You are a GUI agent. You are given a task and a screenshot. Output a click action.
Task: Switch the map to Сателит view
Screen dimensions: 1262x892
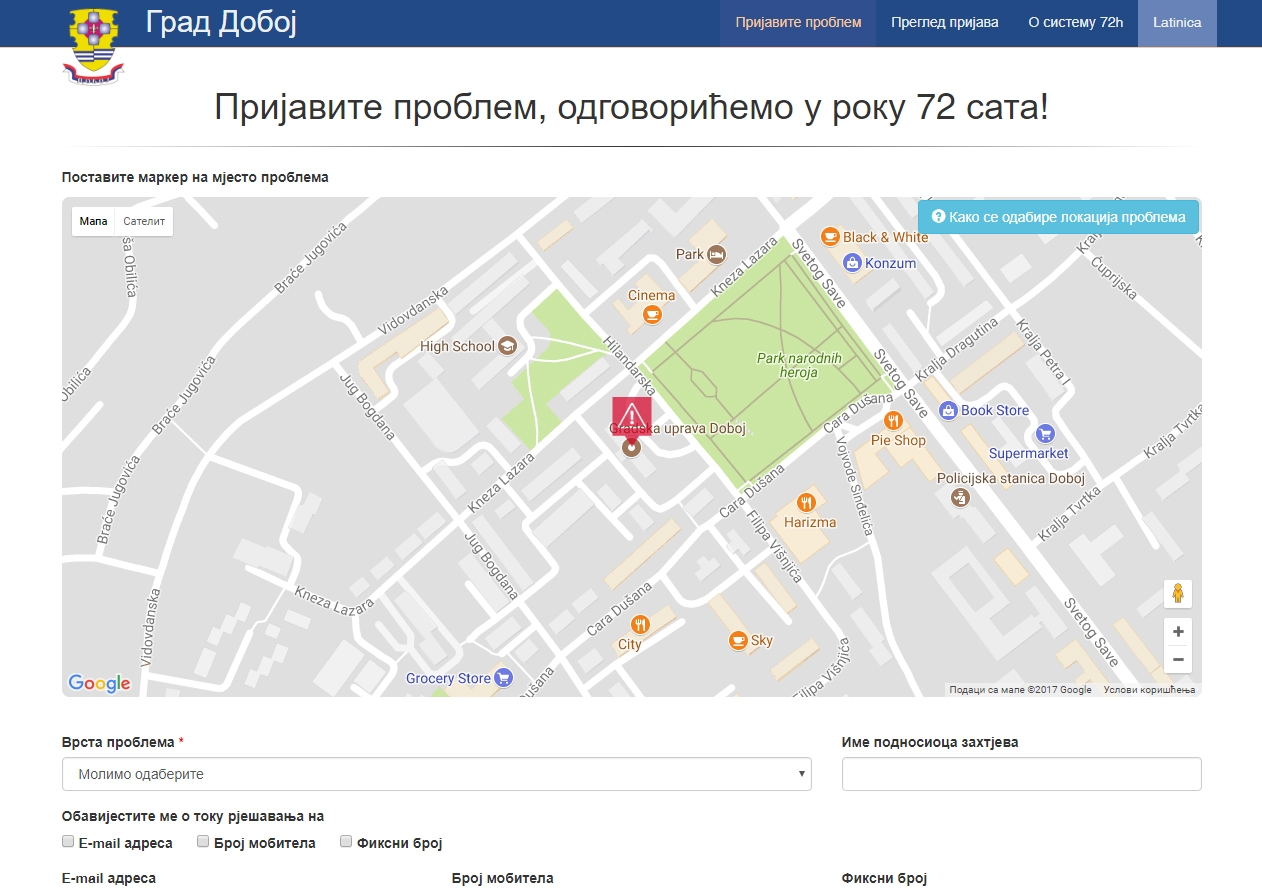pyautogui.click(x=142, y=221)
